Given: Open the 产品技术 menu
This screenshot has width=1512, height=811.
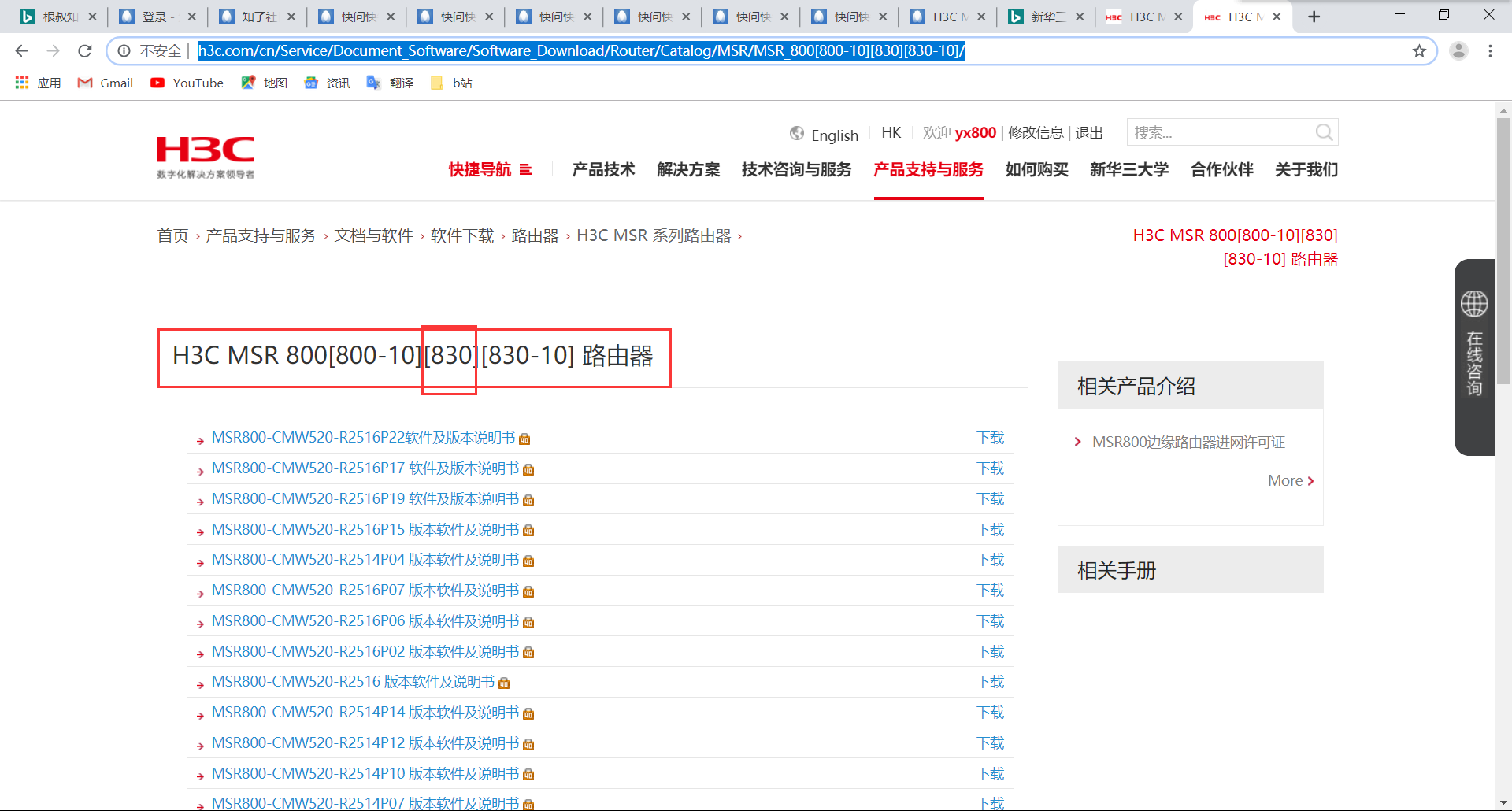Looking at the screenshot, I should [603, 169].
